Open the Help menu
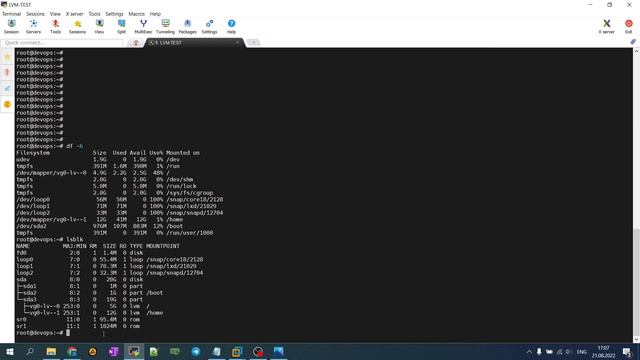Viewport: 640px width, 360px height. [155, 14]
